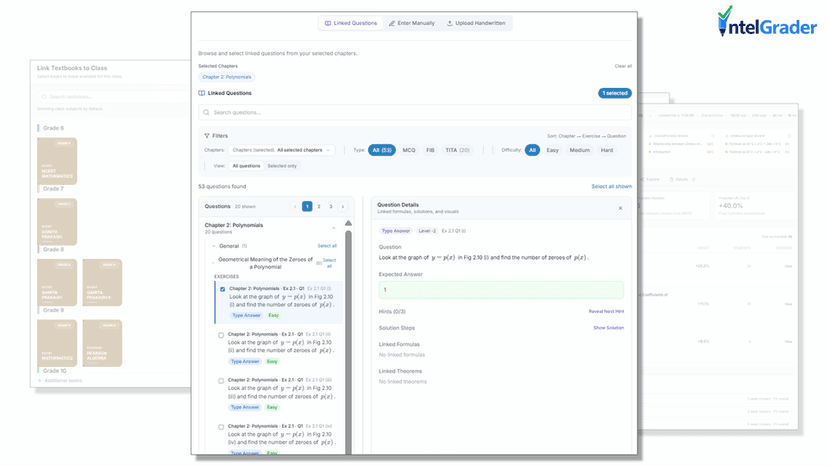Go to questions page 1
Image resolution: width=828 pixels, height=466 pixels.
tap(307, 207)
